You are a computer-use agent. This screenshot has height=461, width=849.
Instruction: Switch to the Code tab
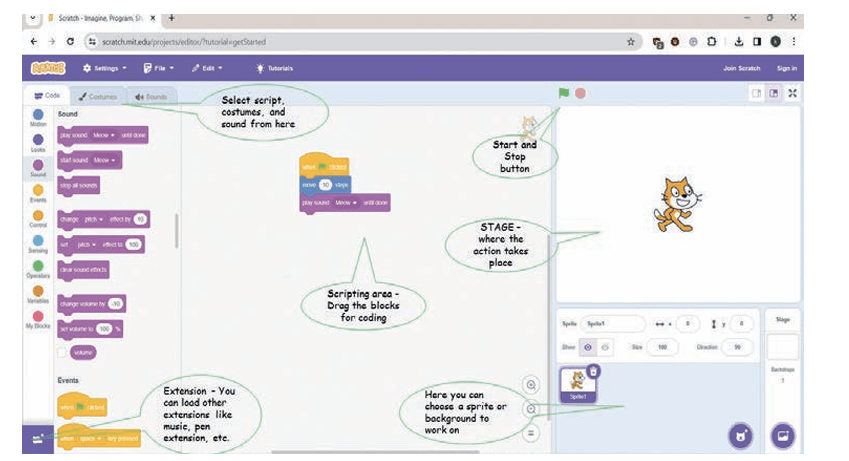(x=47, y=95)
